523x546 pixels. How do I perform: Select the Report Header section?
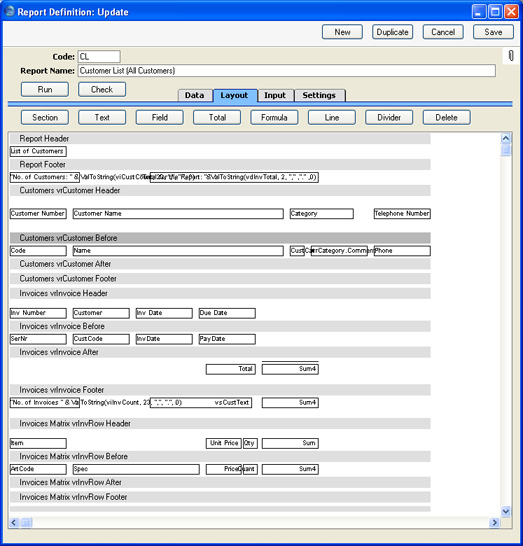point(220,139)
